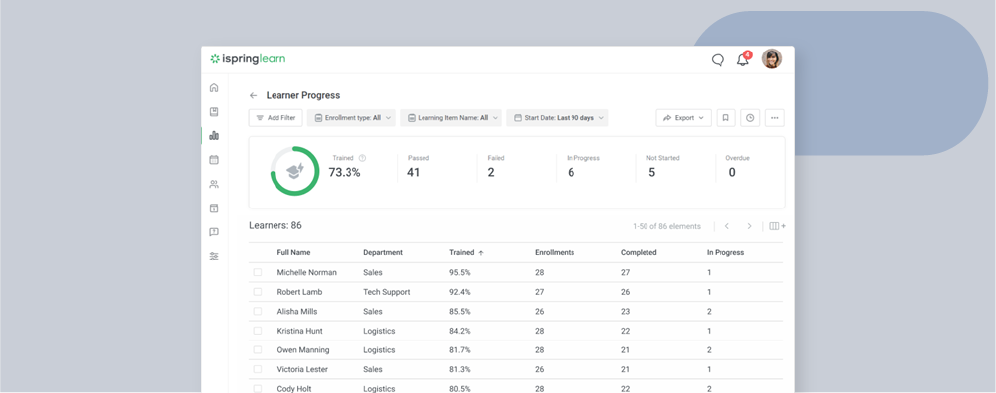Click the 95.5% trained value

click(460, 272)
